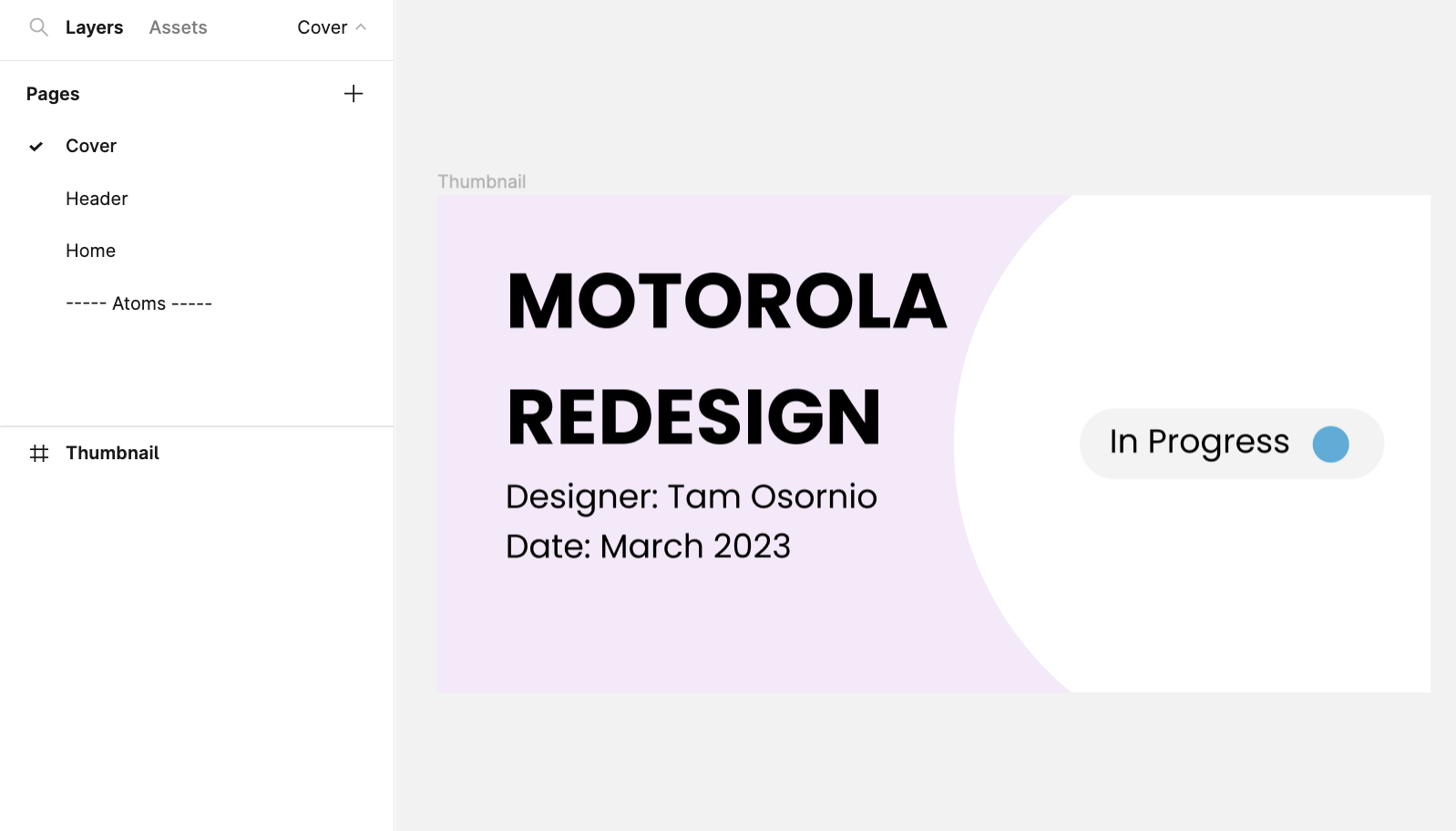Select the REDESIGN heading text
Viewport: 1456px width, 831px height.
pyautogui.click(x=693, y=417)
